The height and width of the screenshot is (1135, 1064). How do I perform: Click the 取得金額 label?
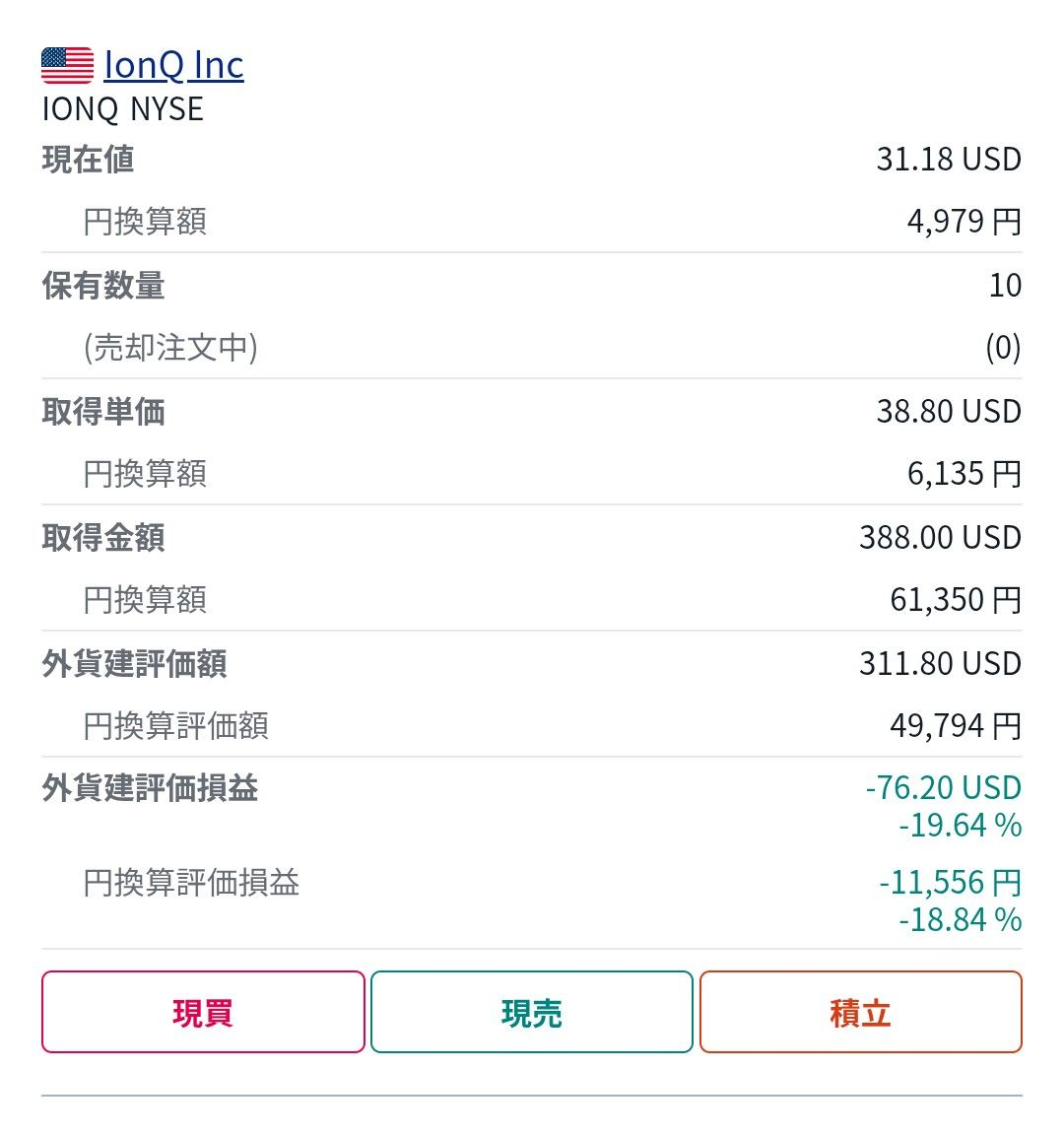pyautogui.click(x=103, y=538)
